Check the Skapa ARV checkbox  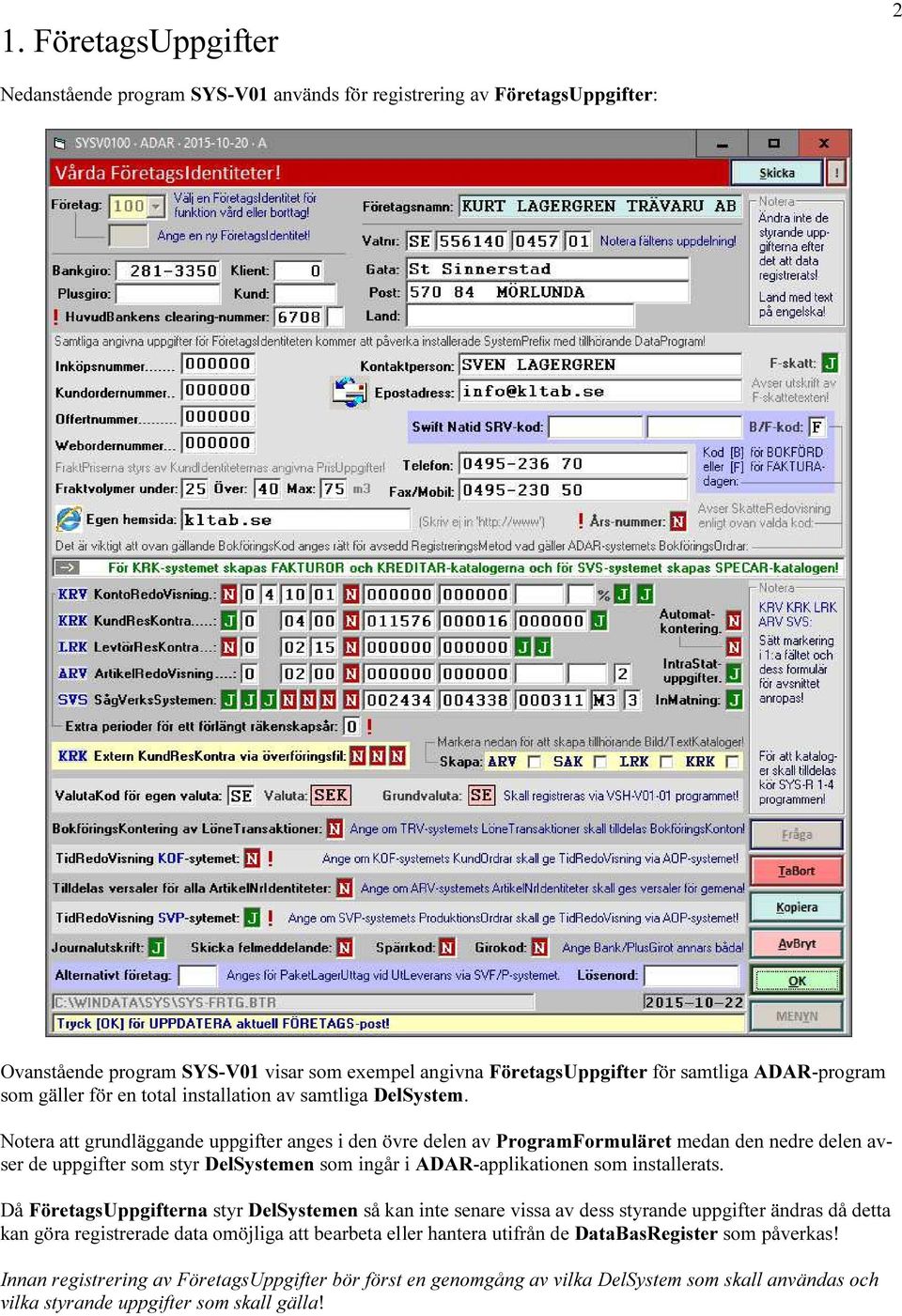coord(535,762)
